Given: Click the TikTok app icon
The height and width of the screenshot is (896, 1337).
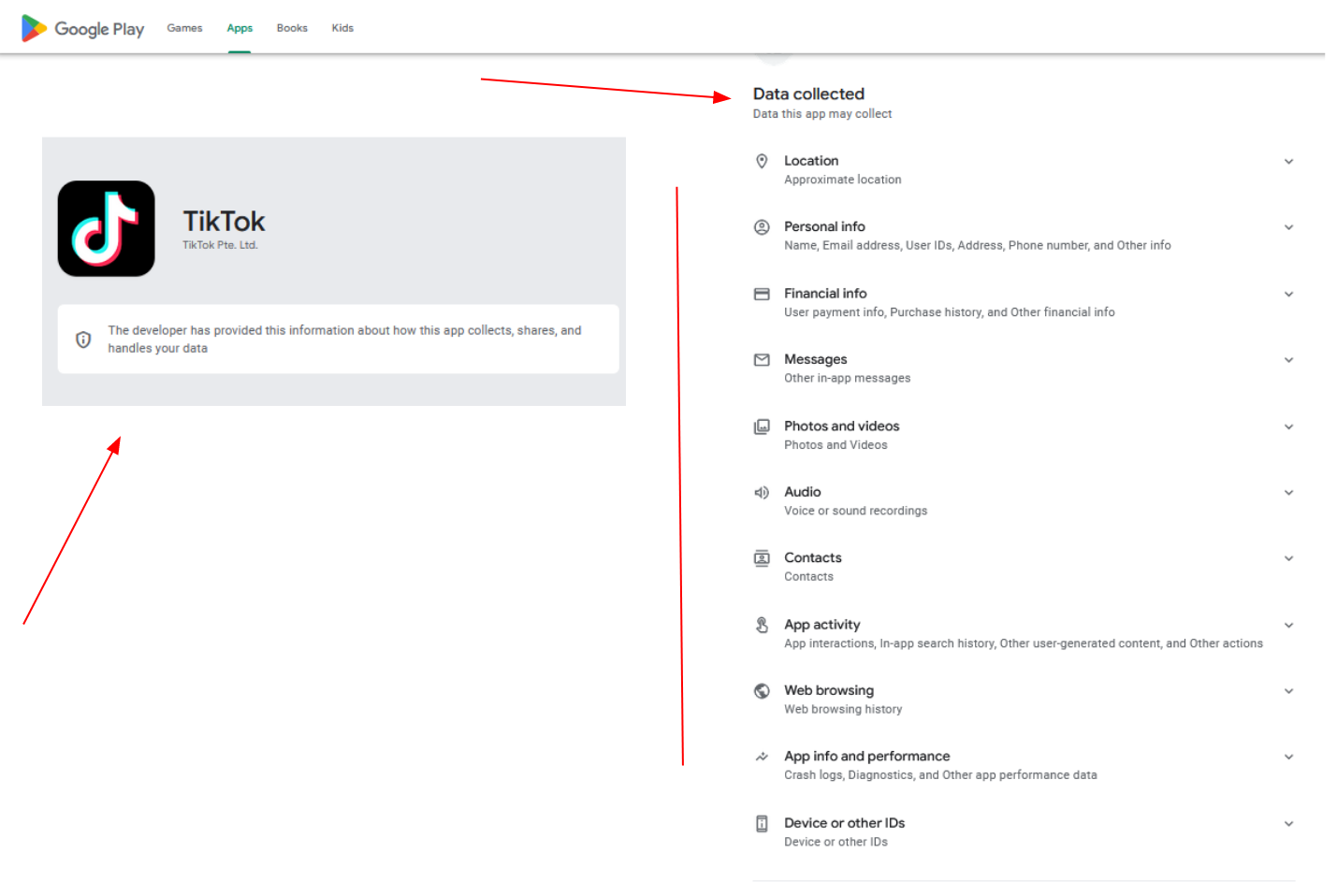Looking at the screenshot, I should pos(106,228).
